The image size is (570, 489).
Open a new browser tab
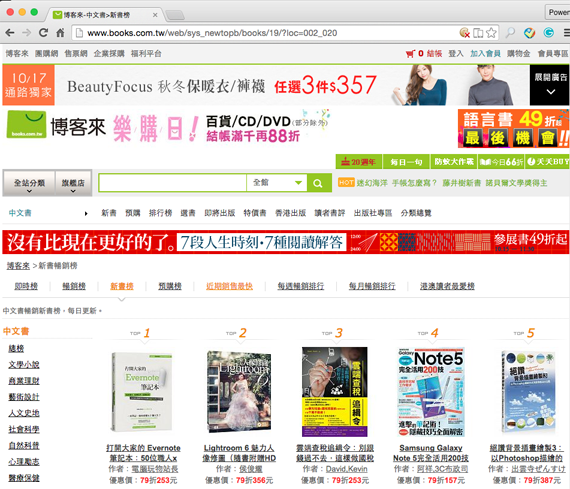[x=175, y=15]
